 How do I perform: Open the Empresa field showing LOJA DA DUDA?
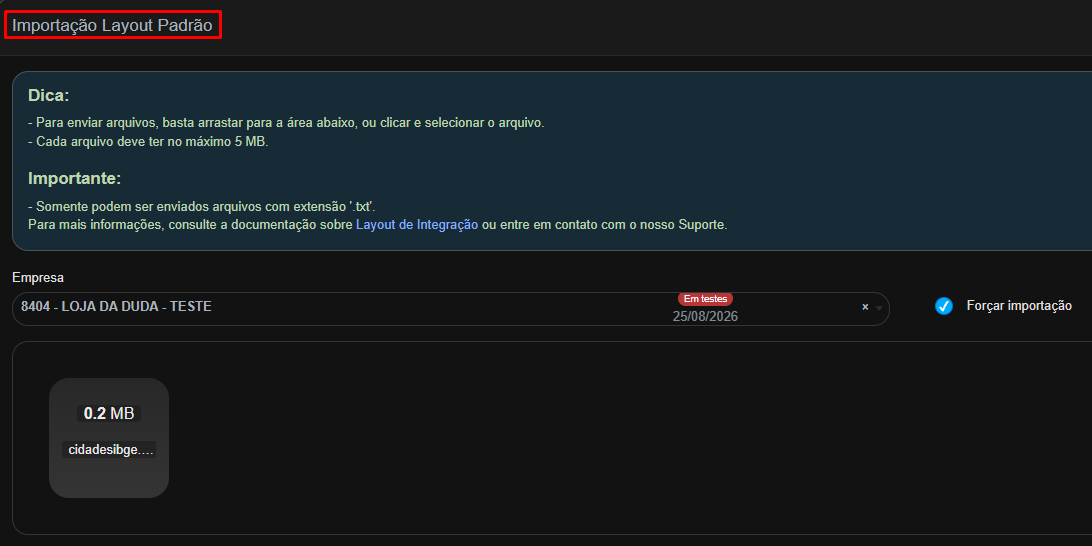point(451,309)
